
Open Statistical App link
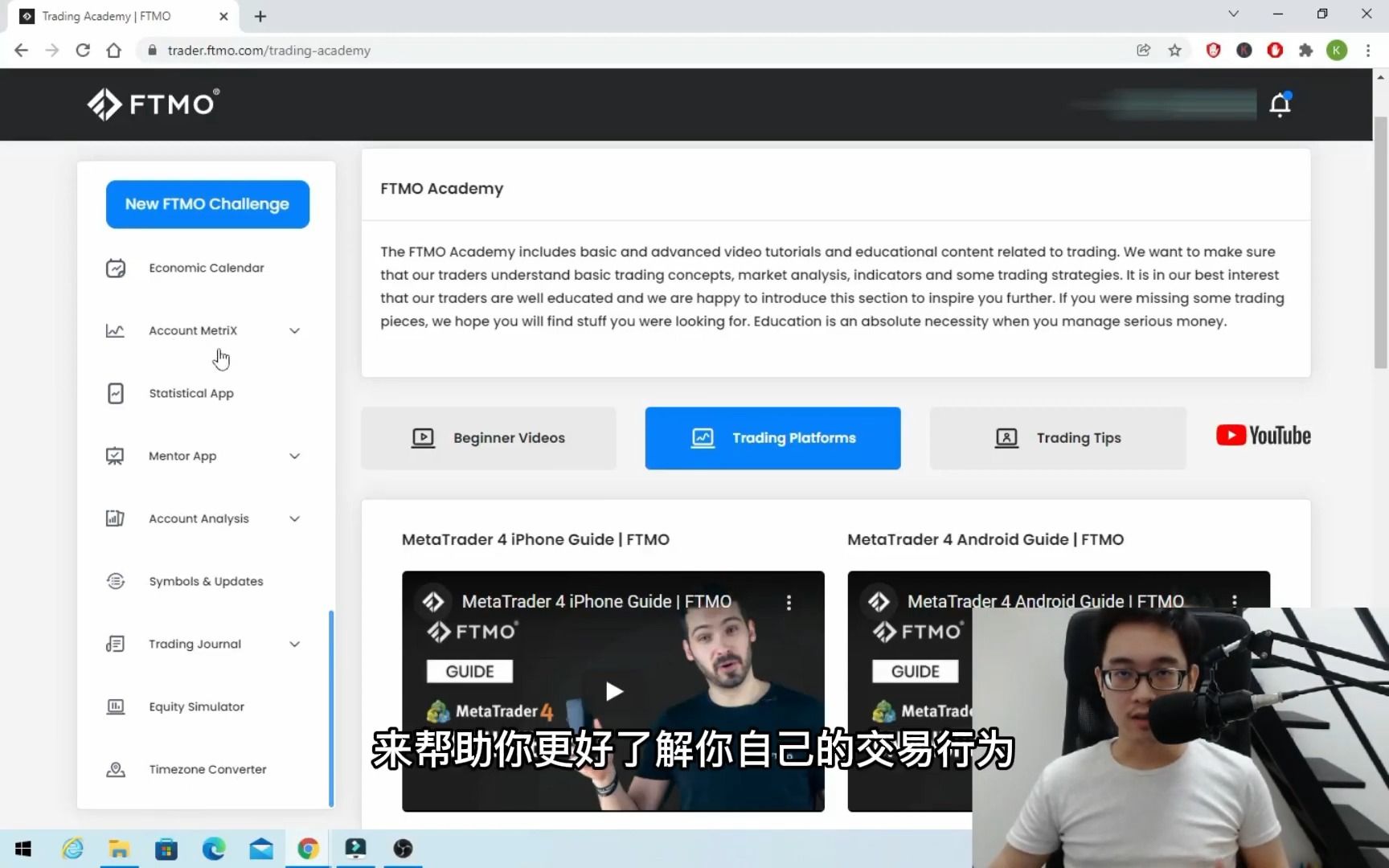(191, 393)
